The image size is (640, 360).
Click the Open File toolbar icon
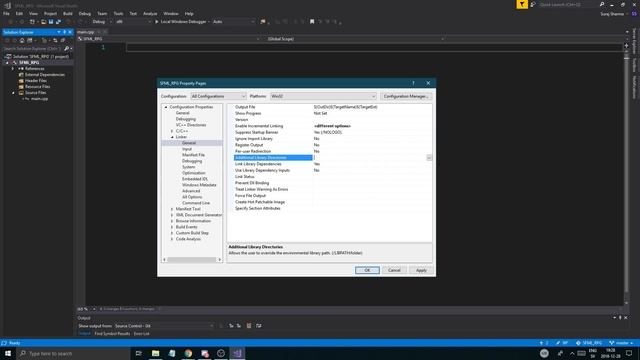pos(43,22)
